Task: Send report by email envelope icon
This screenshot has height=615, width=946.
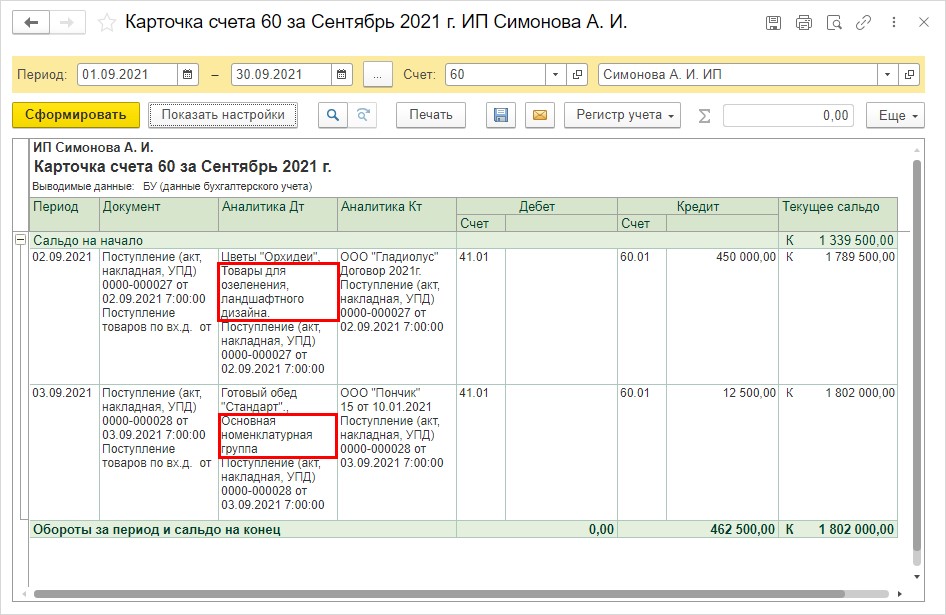Action: pos(540,115)
